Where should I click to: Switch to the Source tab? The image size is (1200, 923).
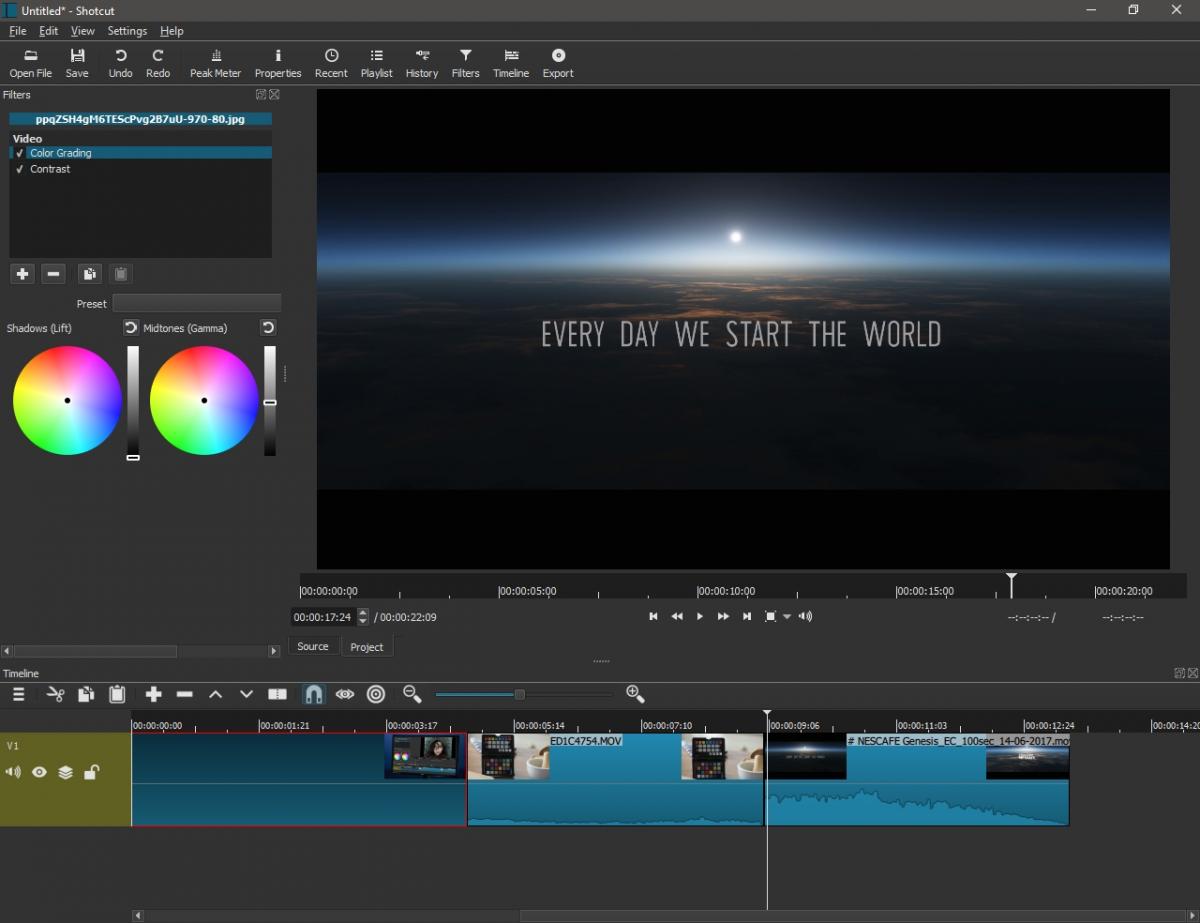(x=313, y=647)
